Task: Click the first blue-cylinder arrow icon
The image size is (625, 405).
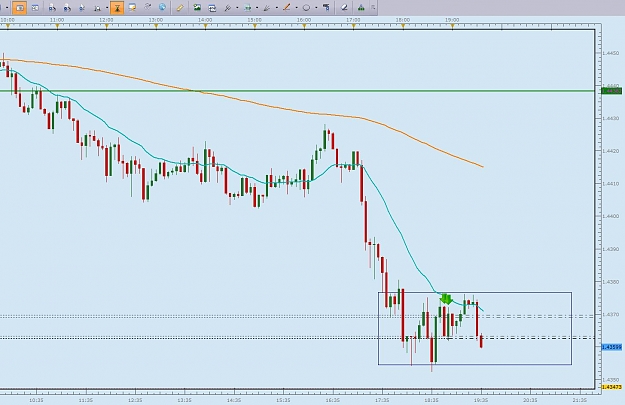Action: (52, 8)
